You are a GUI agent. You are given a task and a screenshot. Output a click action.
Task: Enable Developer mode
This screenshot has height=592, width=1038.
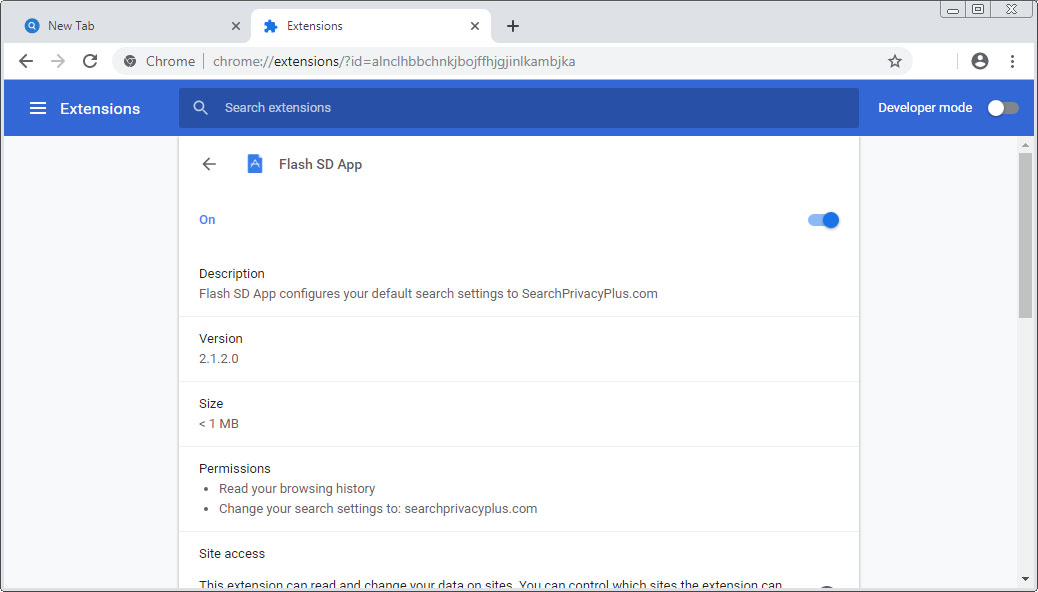pyautogui.click(x=1003, y=107)
